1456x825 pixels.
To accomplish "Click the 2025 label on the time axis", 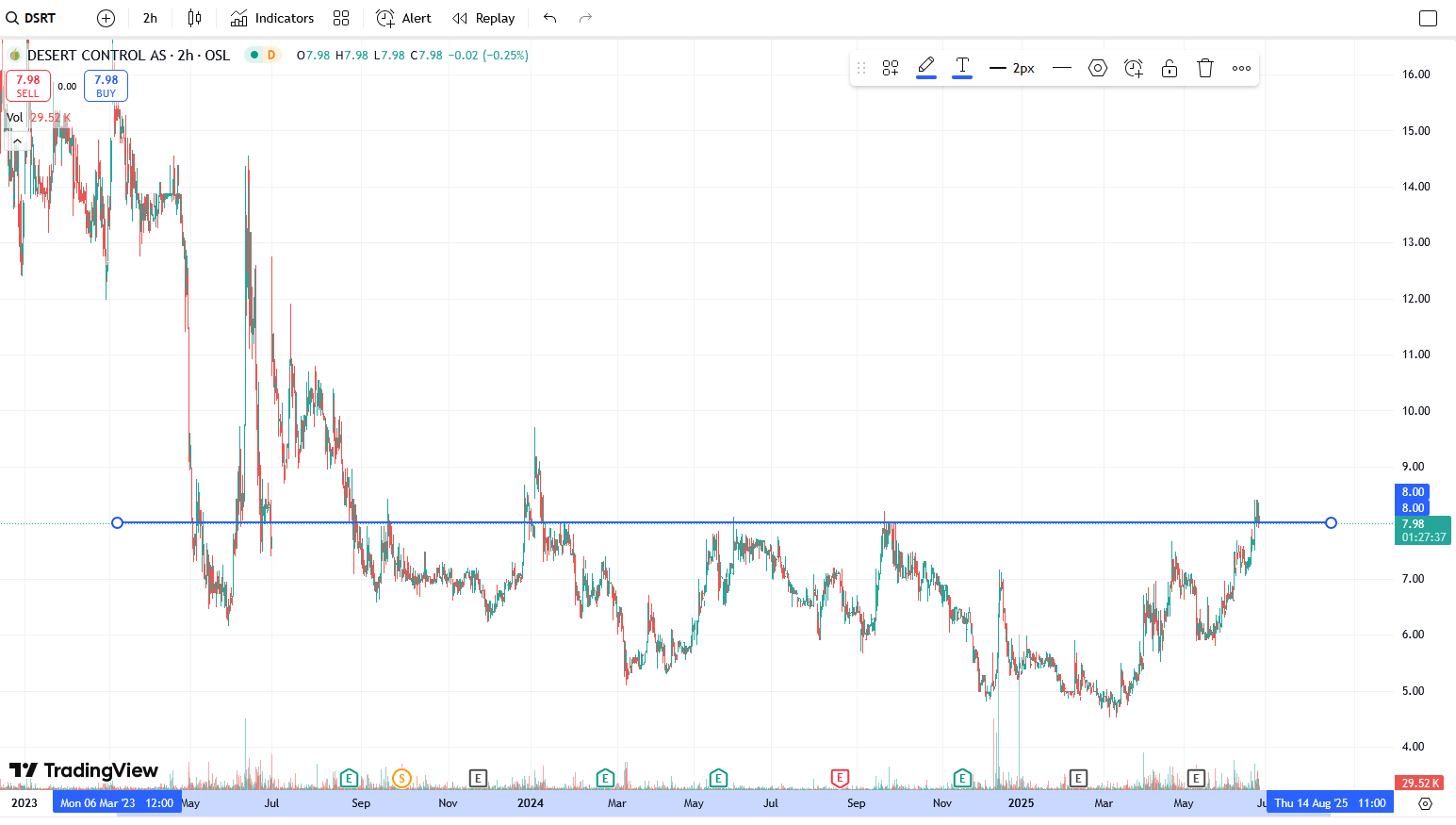I will tap(1021, 803).
